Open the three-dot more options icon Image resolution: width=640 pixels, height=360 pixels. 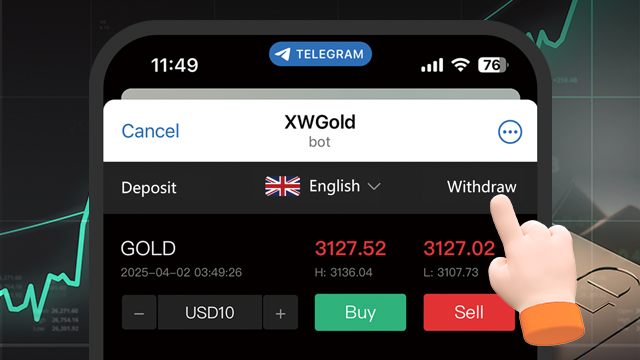pos(510,132)
